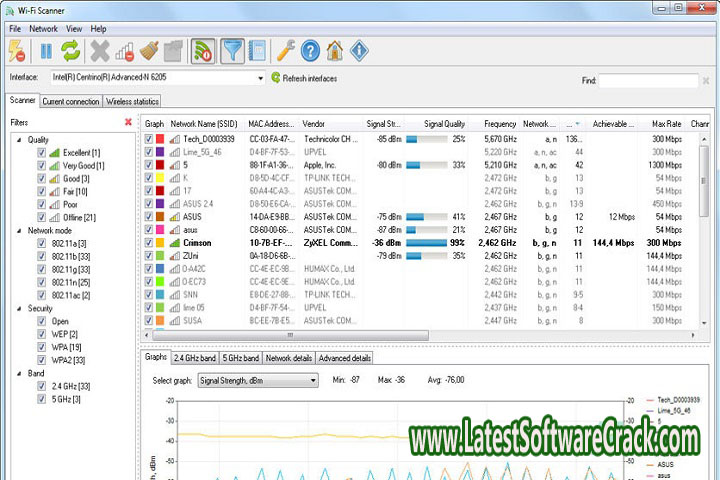Click the network list scroll up arrow

tap(704, 139)
